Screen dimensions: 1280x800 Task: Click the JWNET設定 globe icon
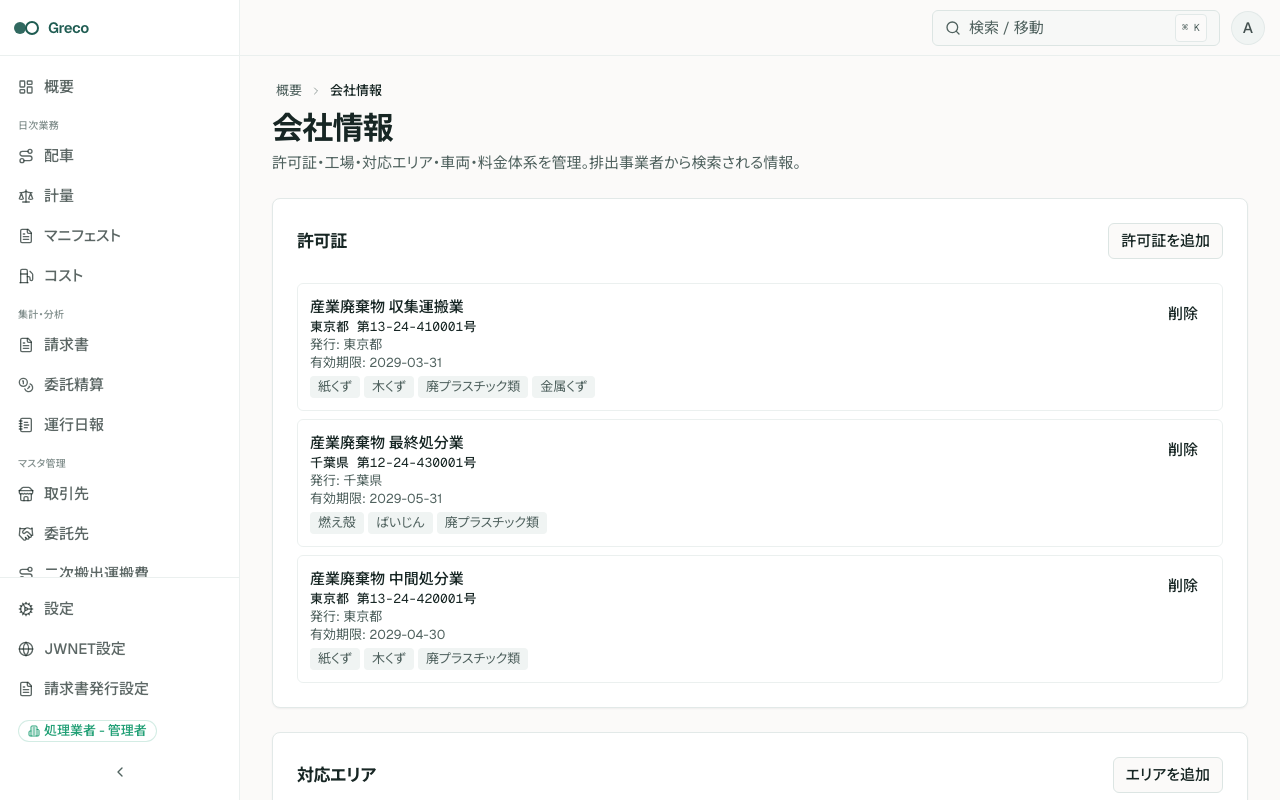click(26, 649)
